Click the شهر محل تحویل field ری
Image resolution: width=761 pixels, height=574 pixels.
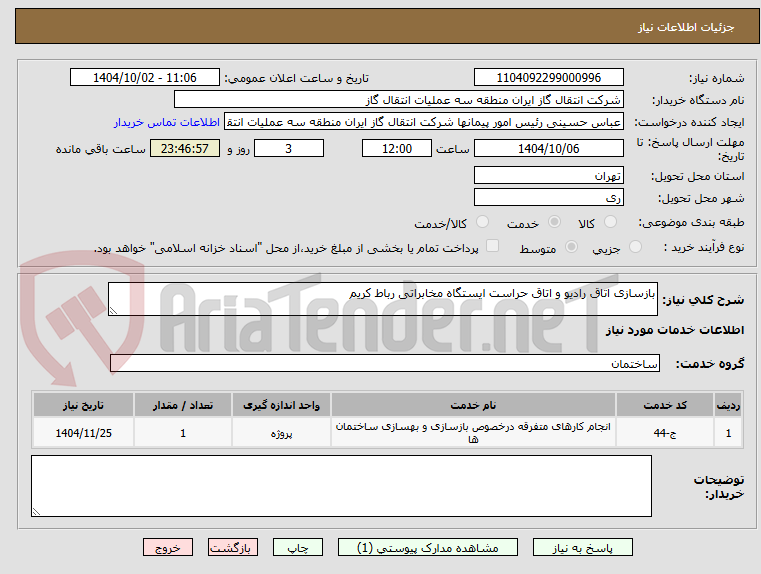(548, 197)
